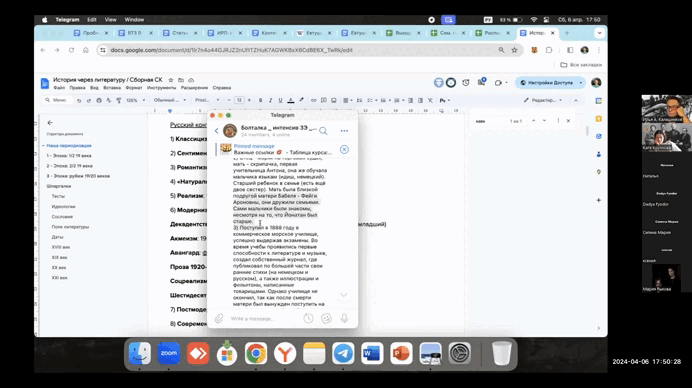Toggle underline formatting in Docs toolbar
The height and width of the screenshot is (388, 692).
tap(280, 100)
